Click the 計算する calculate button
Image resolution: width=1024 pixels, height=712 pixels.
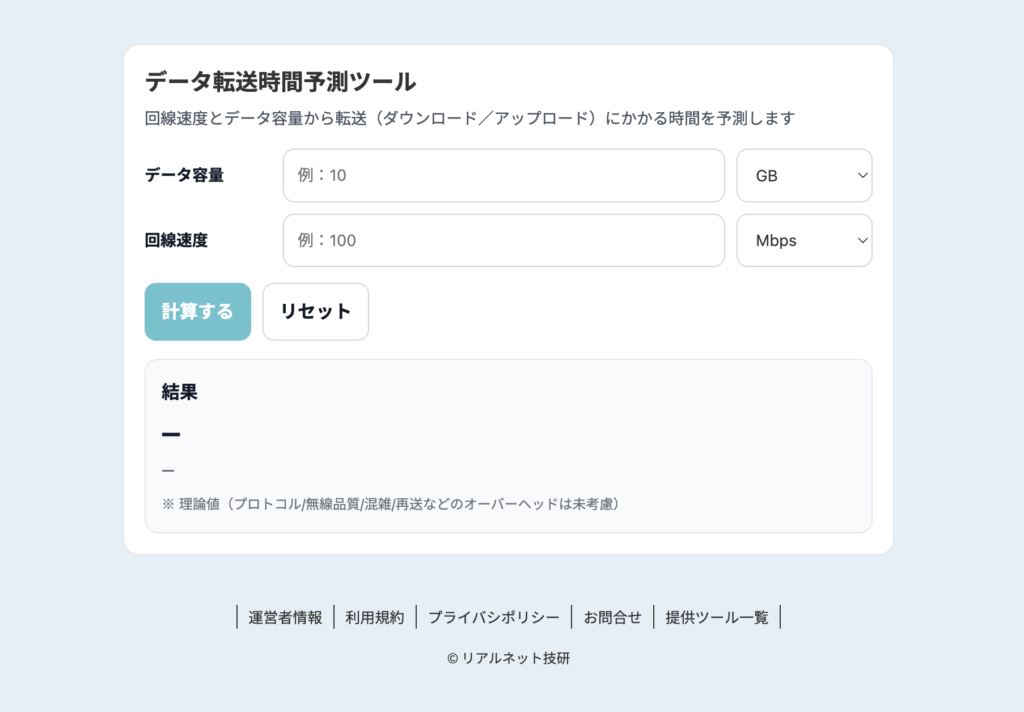coord(197,311)
